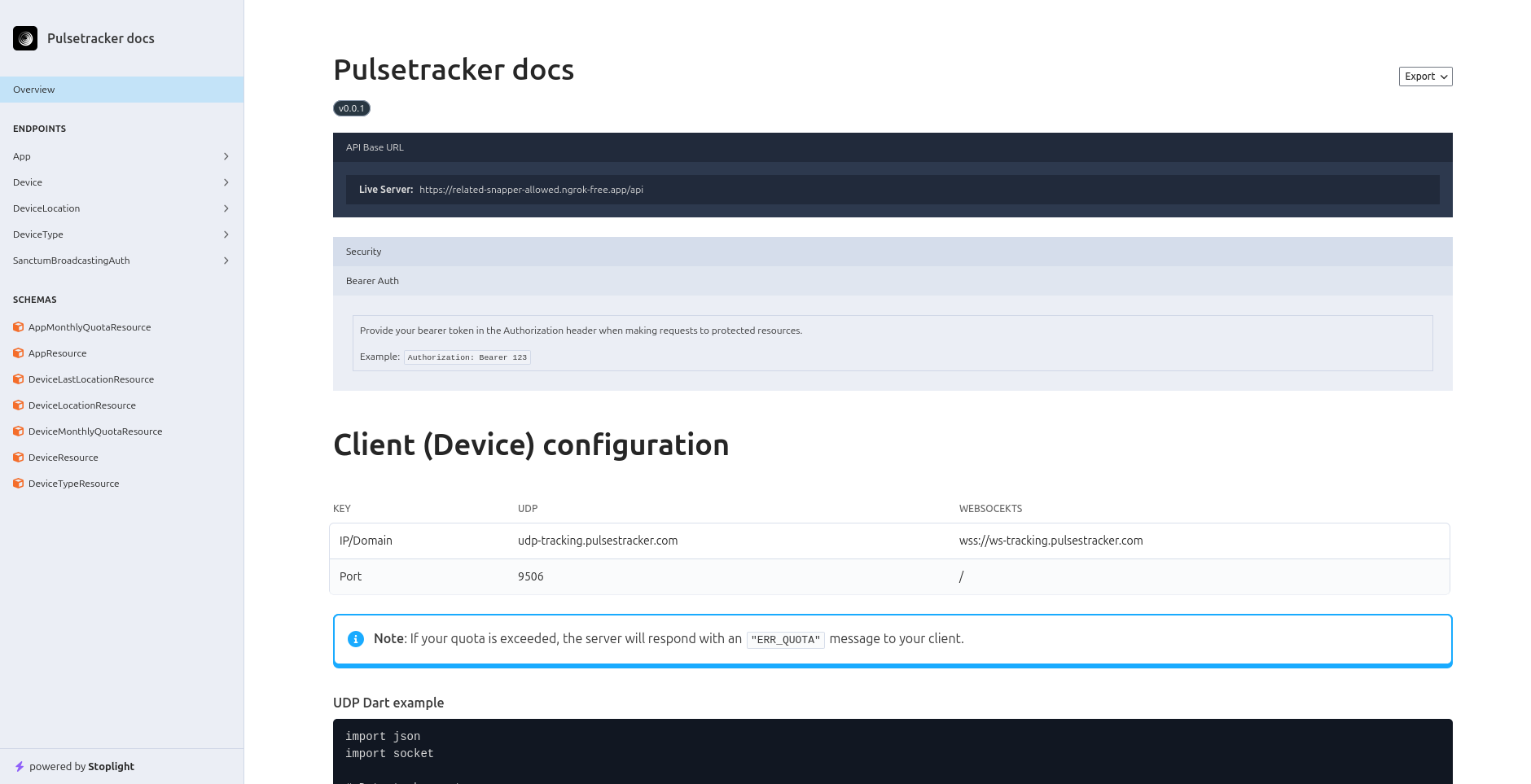Click the port value 9506

point(530,576)
